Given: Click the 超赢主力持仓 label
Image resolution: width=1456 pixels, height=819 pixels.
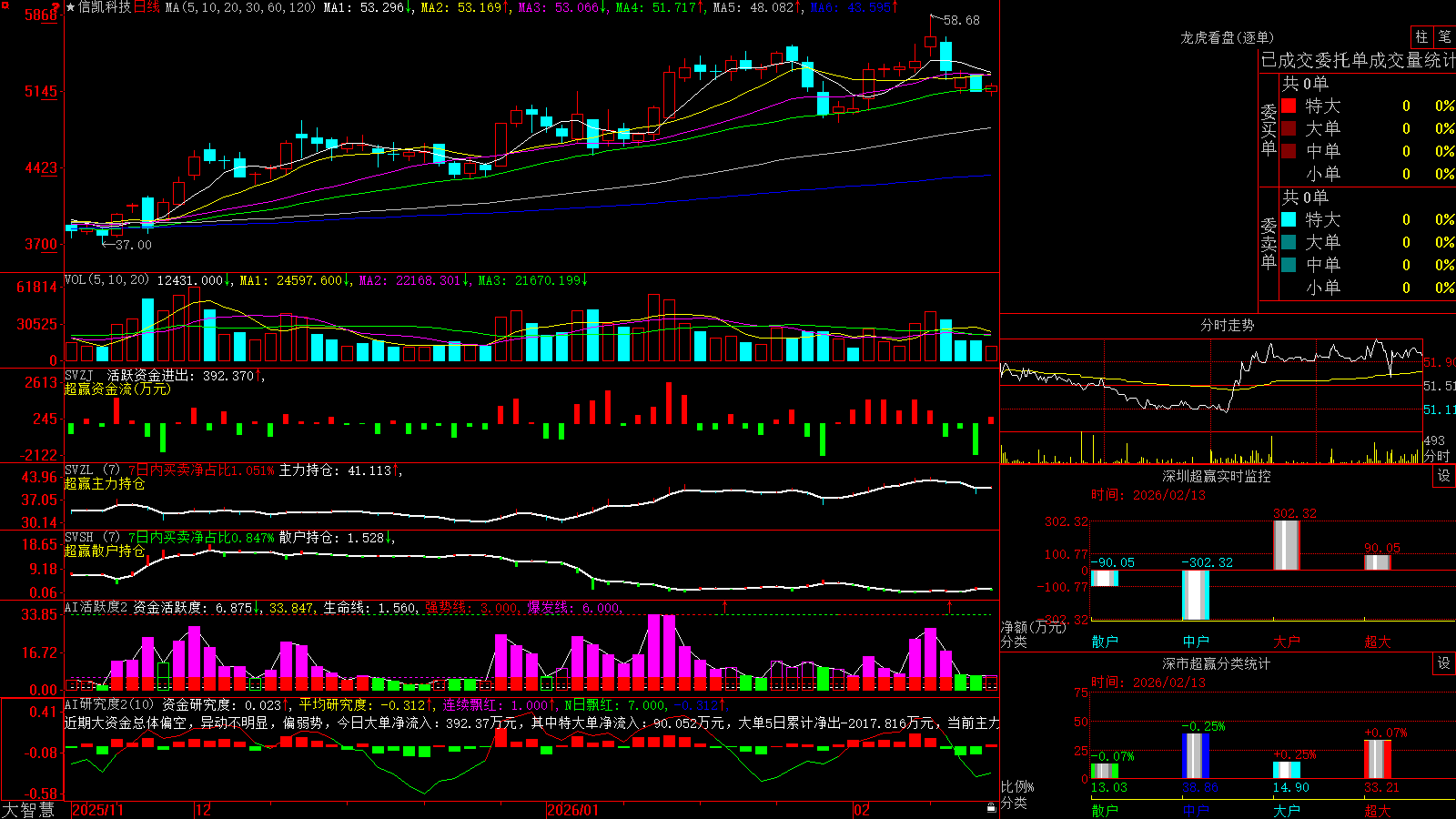Looking at the screenshot, I should coord(105,483).
